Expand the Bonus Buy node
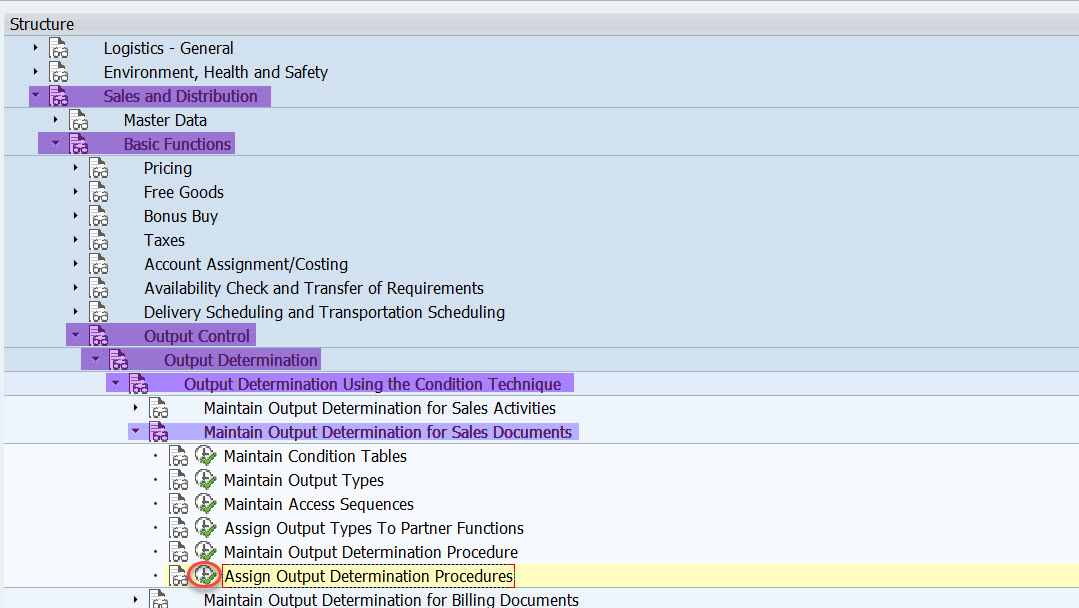The image size is (1079, 608). click(75, 216)
